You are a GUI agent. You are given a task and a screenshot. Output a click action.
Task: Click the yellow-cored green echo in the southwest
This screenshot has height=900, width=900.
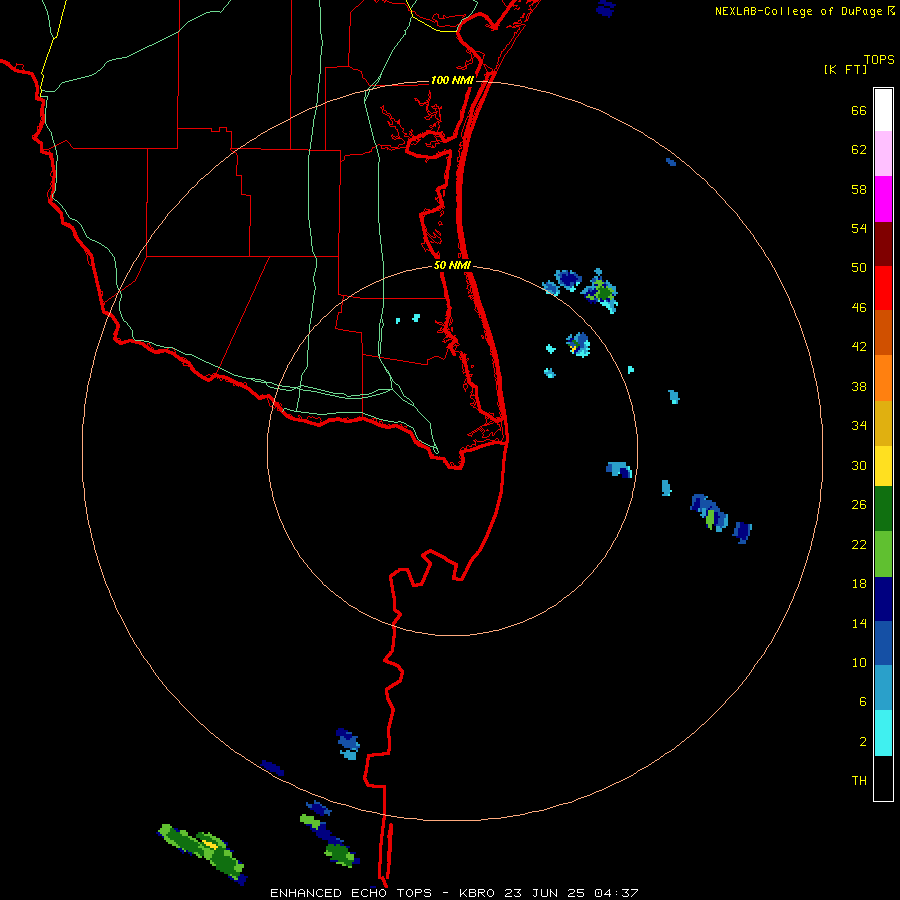point(203,853)
